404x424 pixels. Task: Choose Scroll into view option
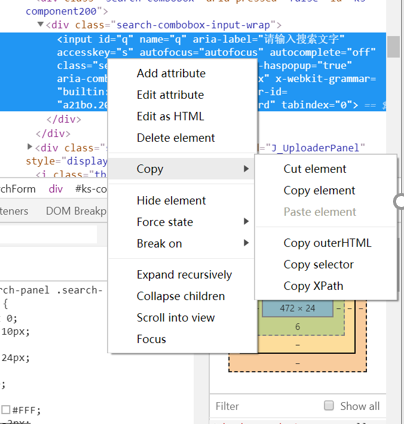(x=183, y=318)
